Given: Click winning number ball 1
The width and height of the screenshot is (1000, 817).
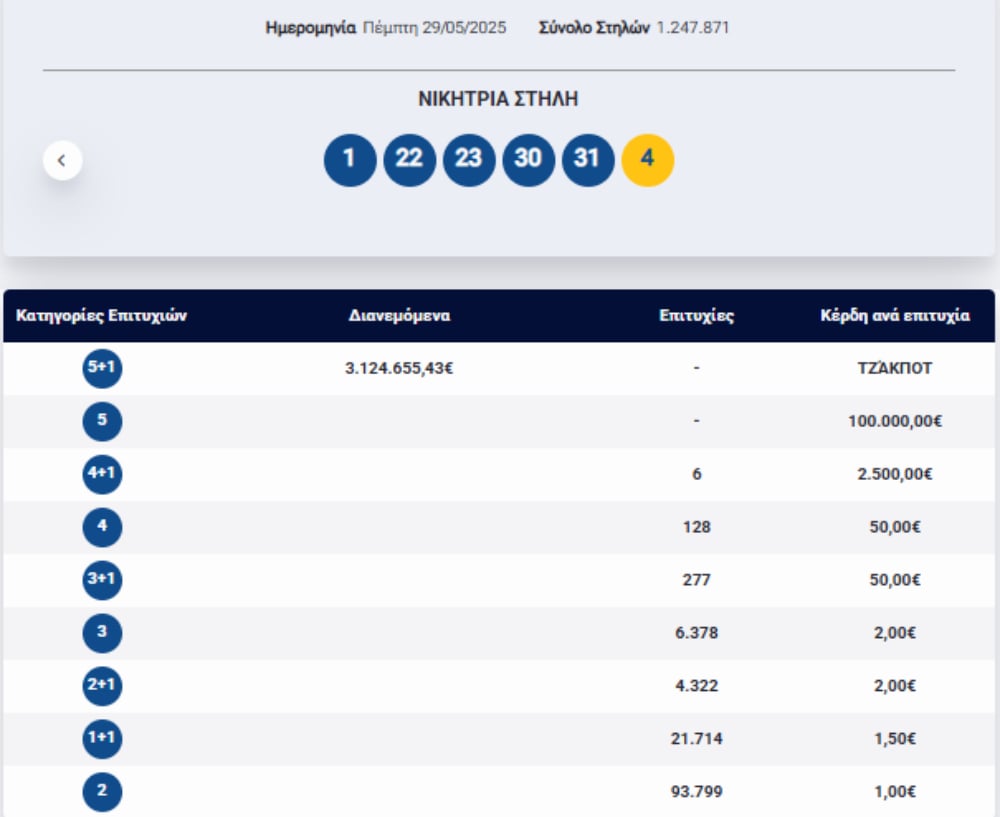Looking at the screenshot, I should (x=349, y=160).
